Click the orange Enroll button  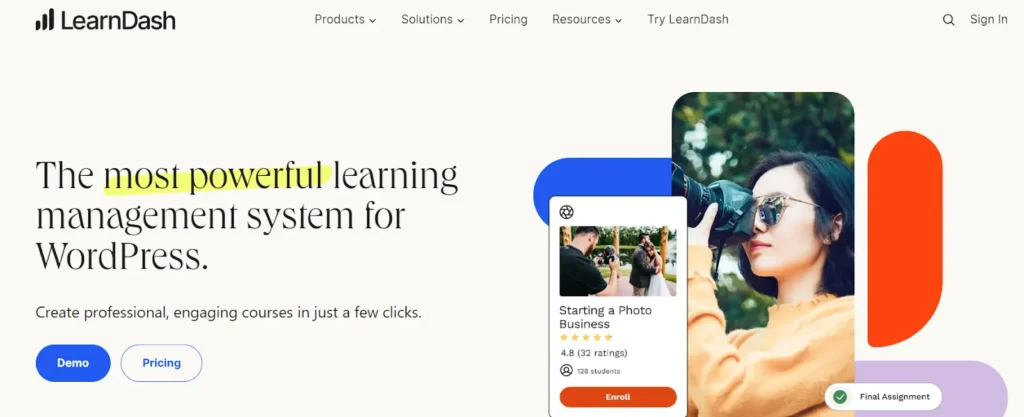[618, 397]
